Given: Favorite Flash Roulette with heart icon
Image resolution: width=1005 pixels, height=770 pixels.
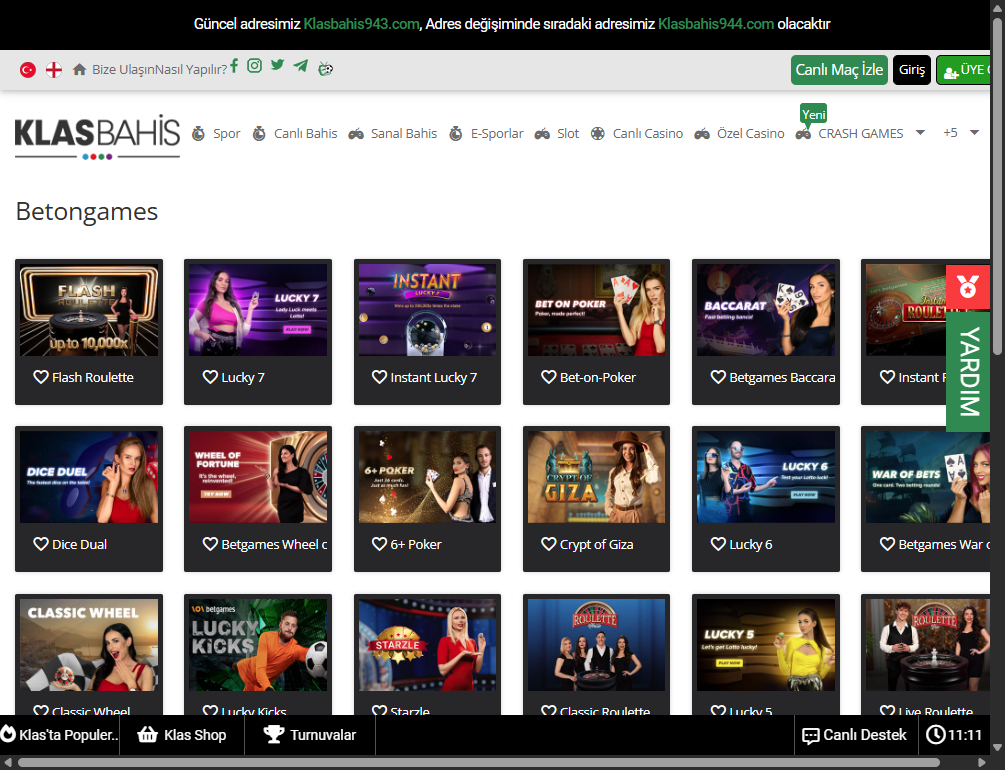Looking at the screenshot, I should 41,377.
